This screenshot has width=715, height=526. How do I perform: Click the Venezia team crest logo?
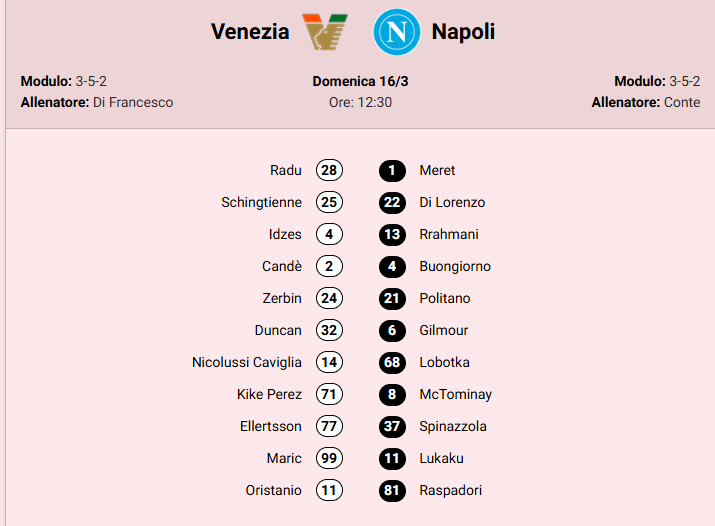click(325, 32)
